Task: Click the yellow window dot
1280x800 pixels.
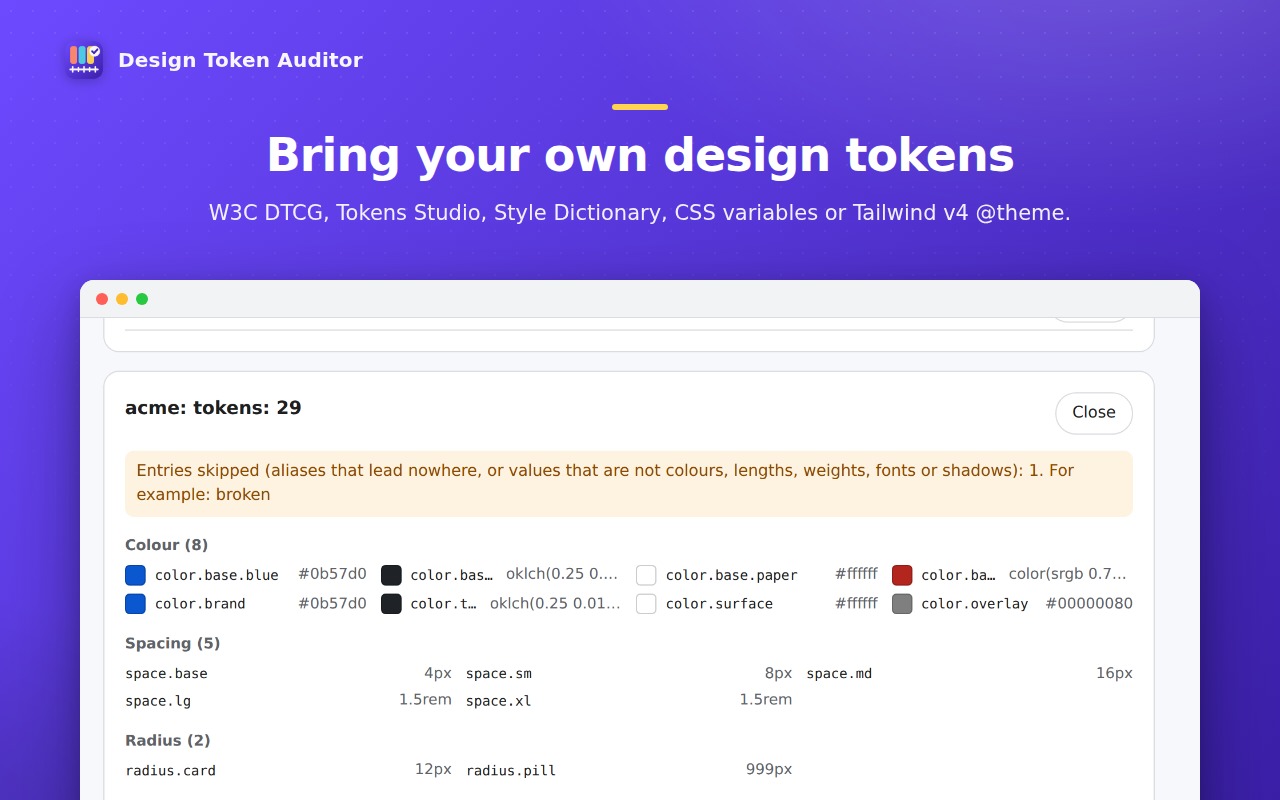Action: tap(122, 299)
